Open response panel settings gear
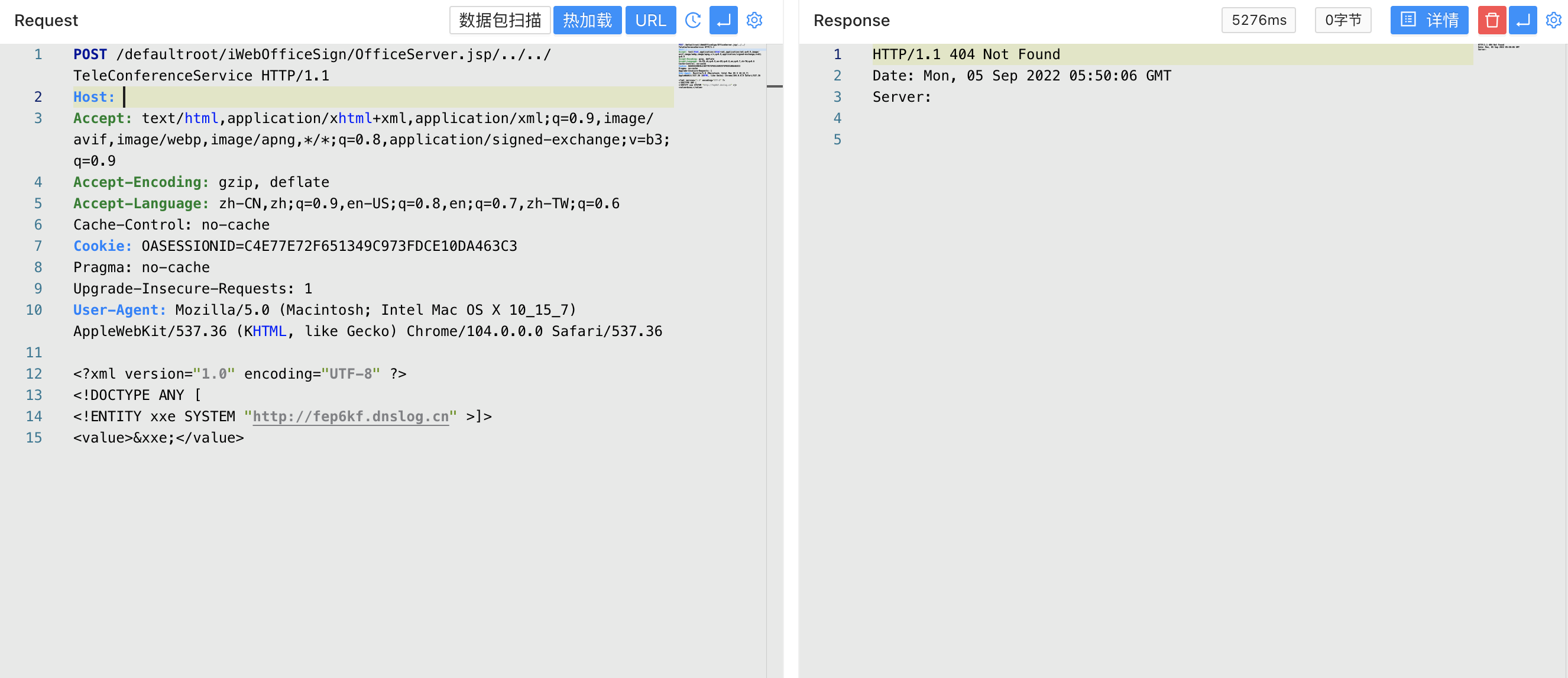The width and height of the screenshot is (1568, 678). click(x=1553, y=21)
